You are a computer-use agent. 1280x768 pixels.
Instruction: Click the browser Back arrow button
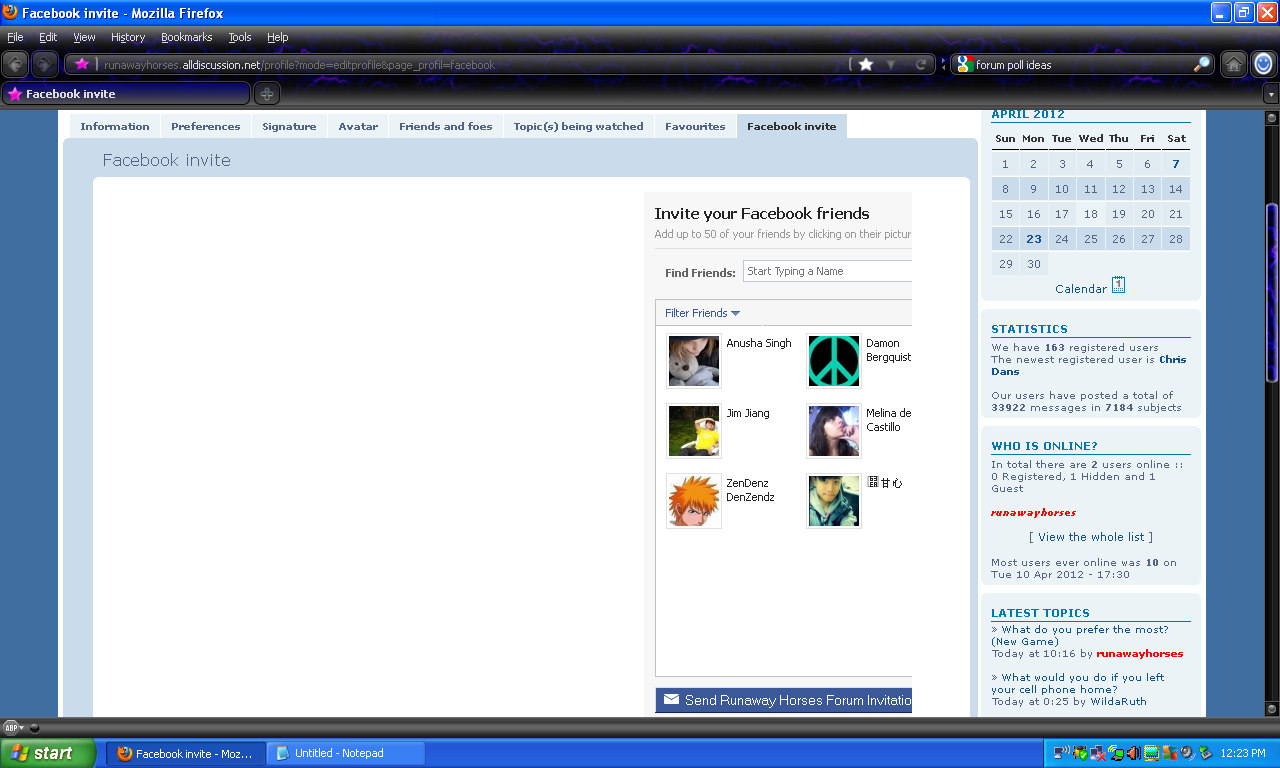[15, 64]
